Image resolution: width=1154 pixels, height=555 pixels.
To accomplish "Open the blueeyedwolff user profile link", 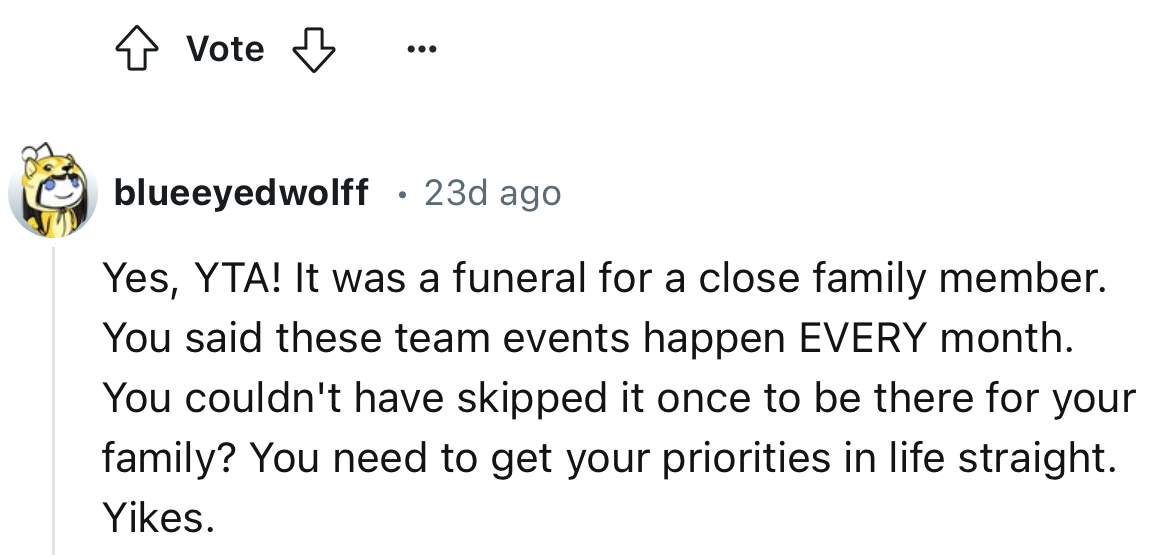I will 240,193.
